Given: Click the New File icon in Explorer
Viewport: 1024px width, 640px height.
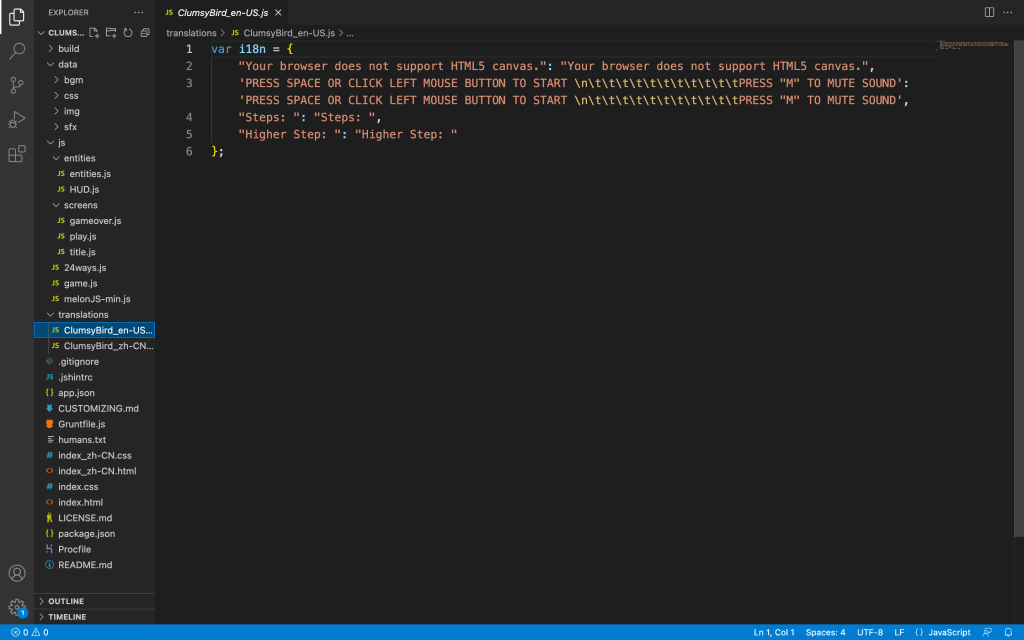Looking at the screenshot, I should point(94,33).
